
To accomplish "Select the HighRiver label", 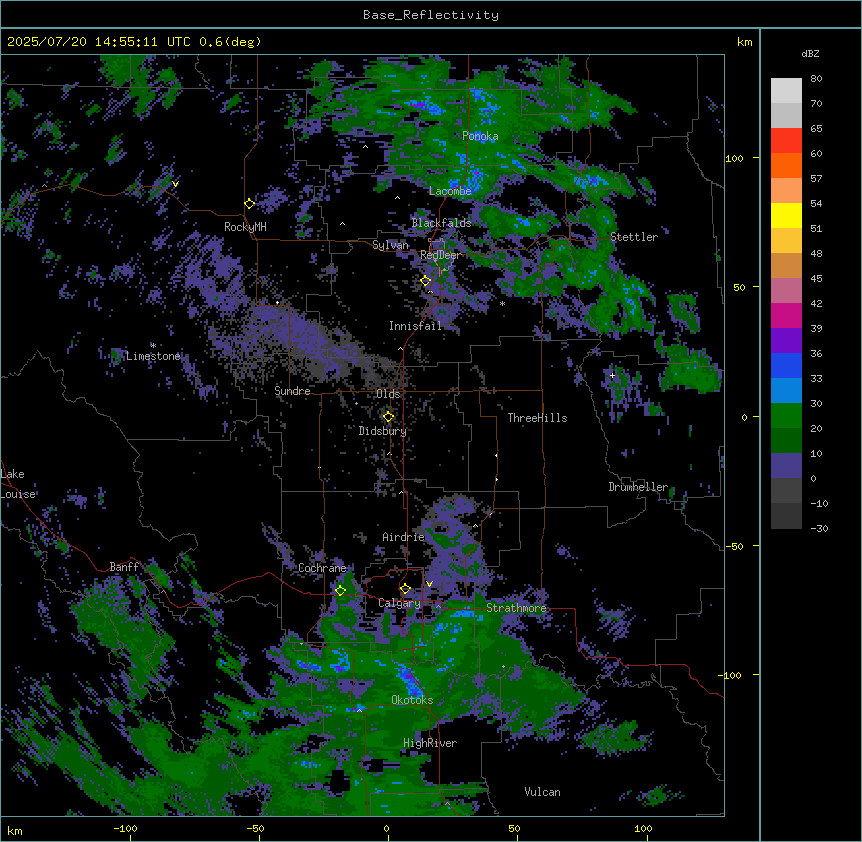I will tap(430, 743).
